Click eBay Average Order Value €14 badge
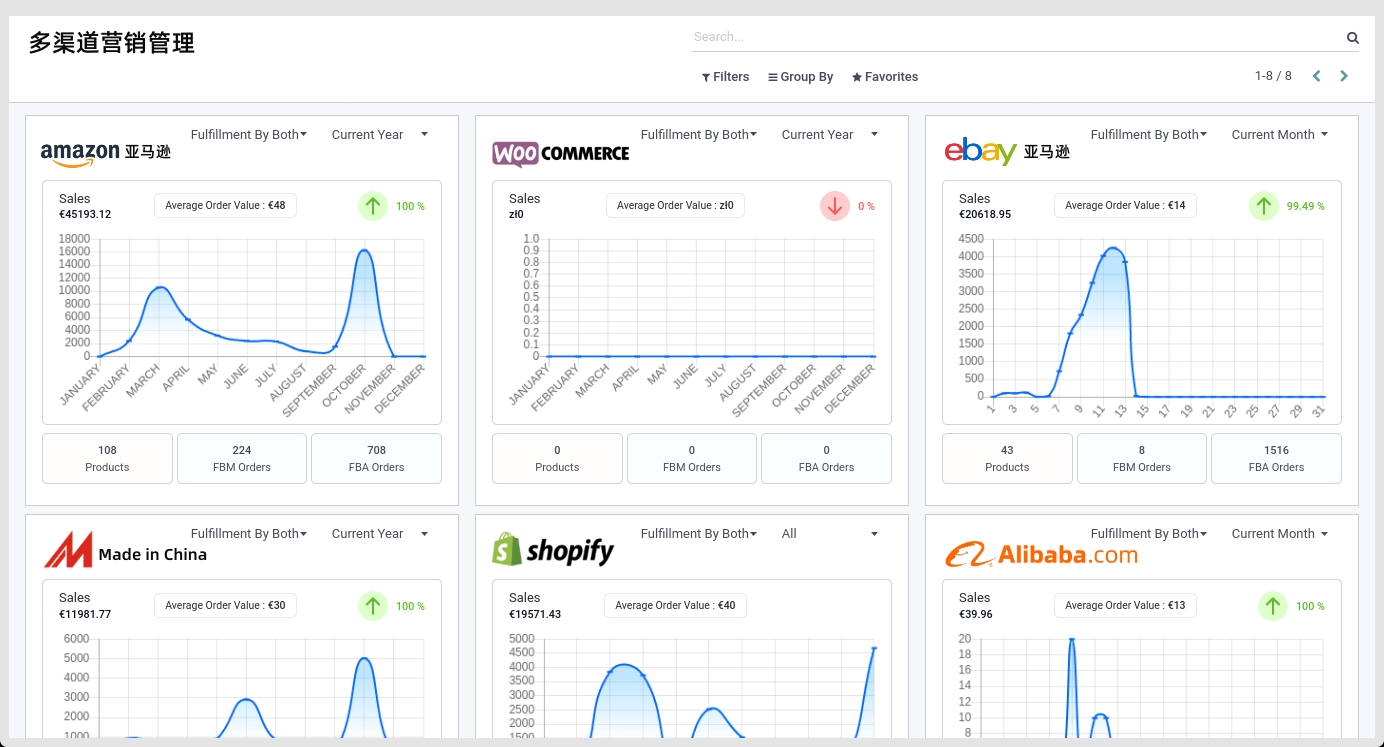 (x=1125, y=206)
